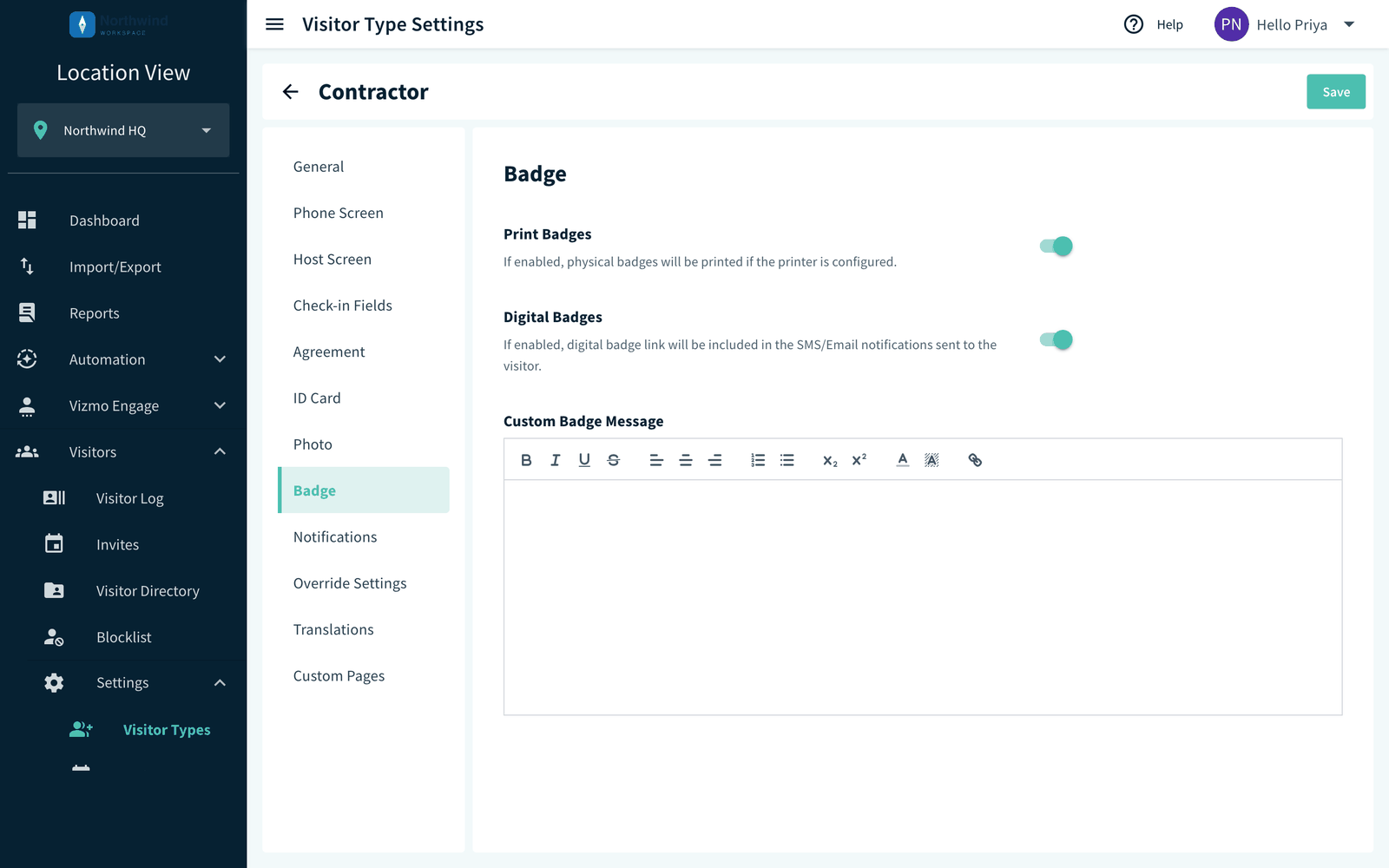Collapse the Visitors section chevron
Screen dimensions: 1389x868
220,451
